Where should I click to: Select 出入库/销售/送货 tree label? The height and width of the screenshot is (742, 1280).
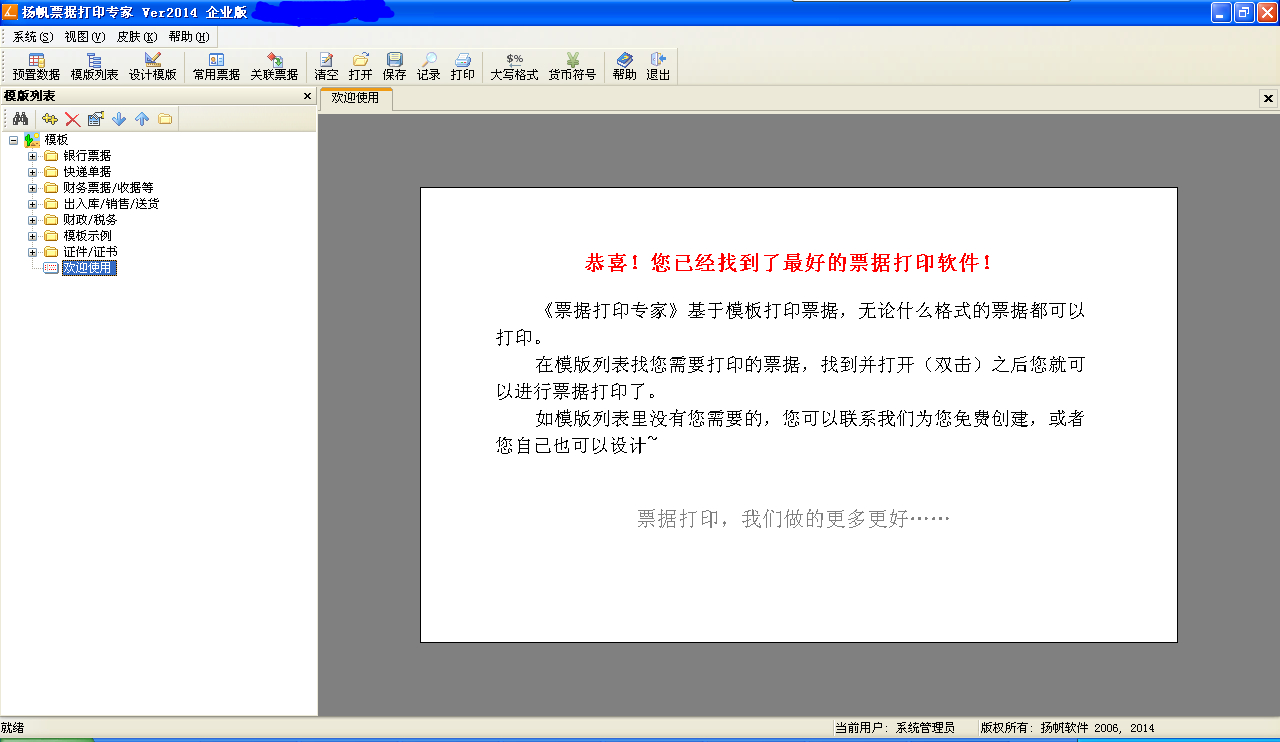pyautogui.click(x=111, y=204)
